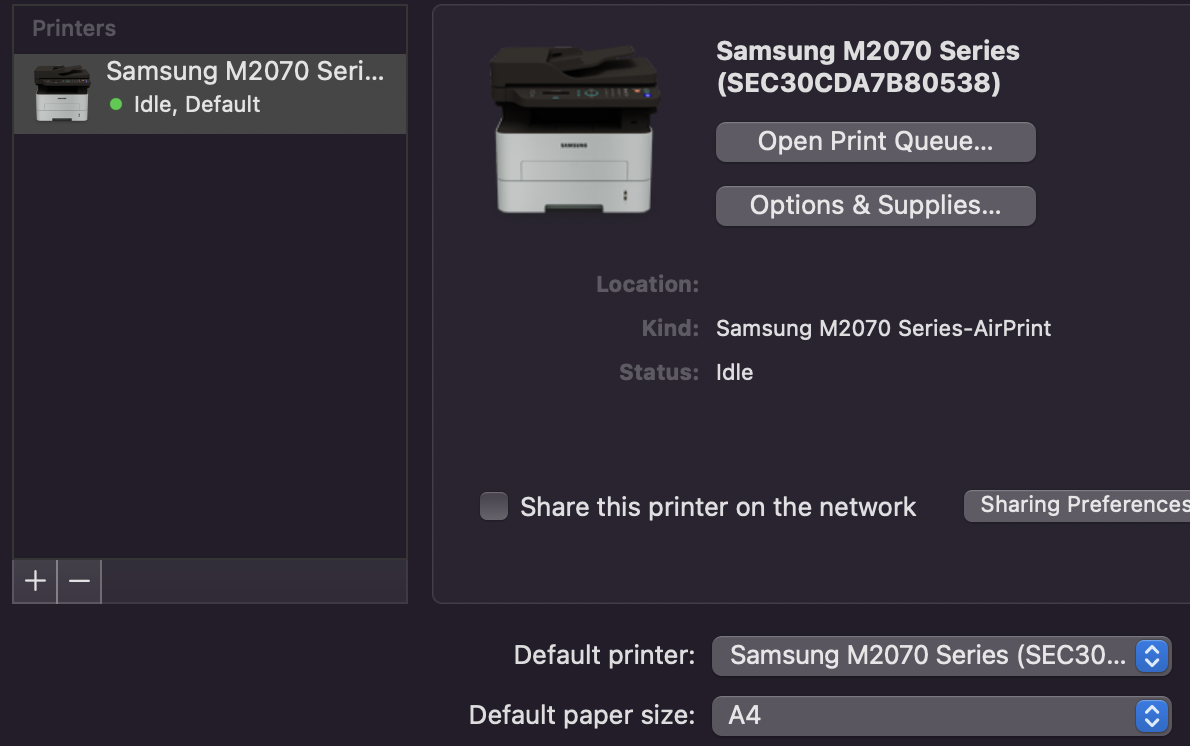Click the Default paper size blue arrows

1151,716
